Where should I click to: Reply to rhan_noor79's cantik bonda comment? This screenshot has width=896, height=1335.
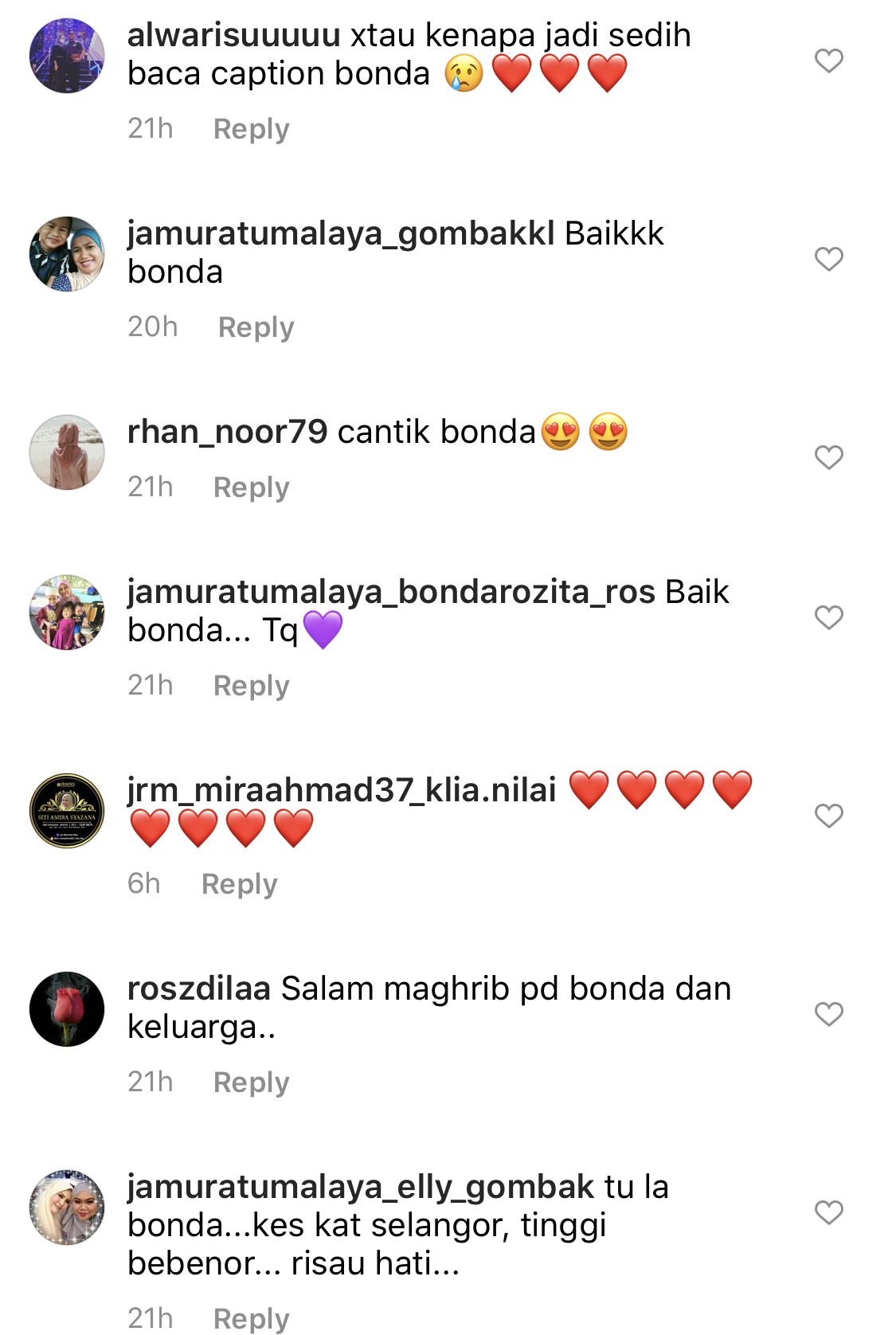pyautogui.click(x=251, y=487)
